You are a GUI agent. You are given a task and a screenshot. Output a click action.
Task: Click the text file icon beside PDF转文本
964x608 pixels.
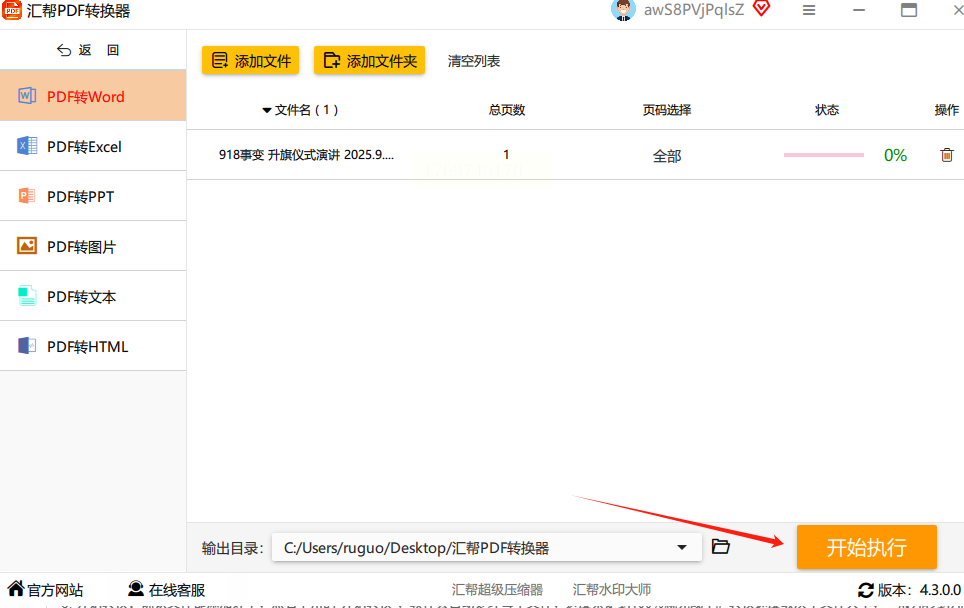click(27, 296)
